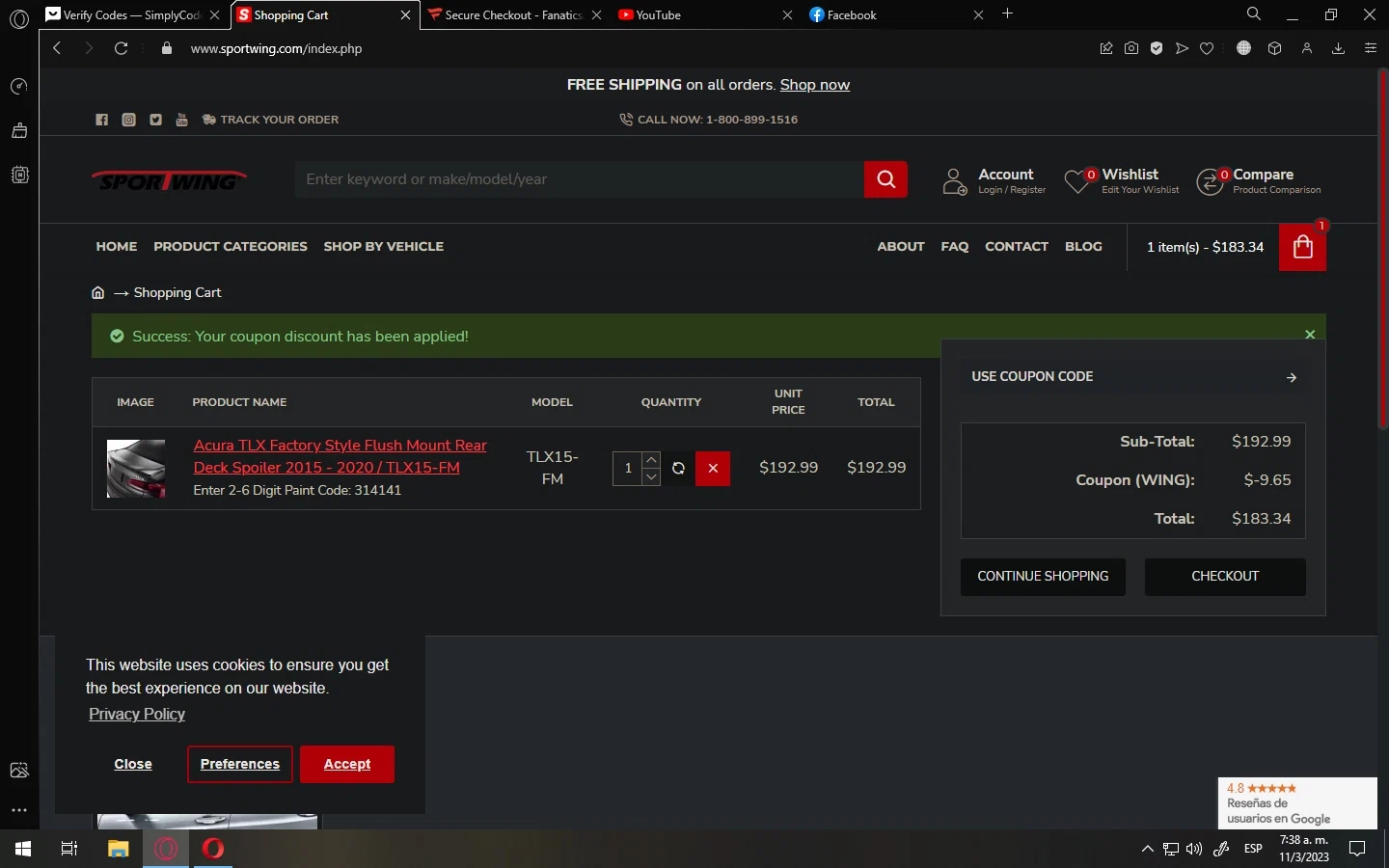This screenshot has width=1389, height=868.
Task: Click the red search magnifier button
Action: coord(885,178)
